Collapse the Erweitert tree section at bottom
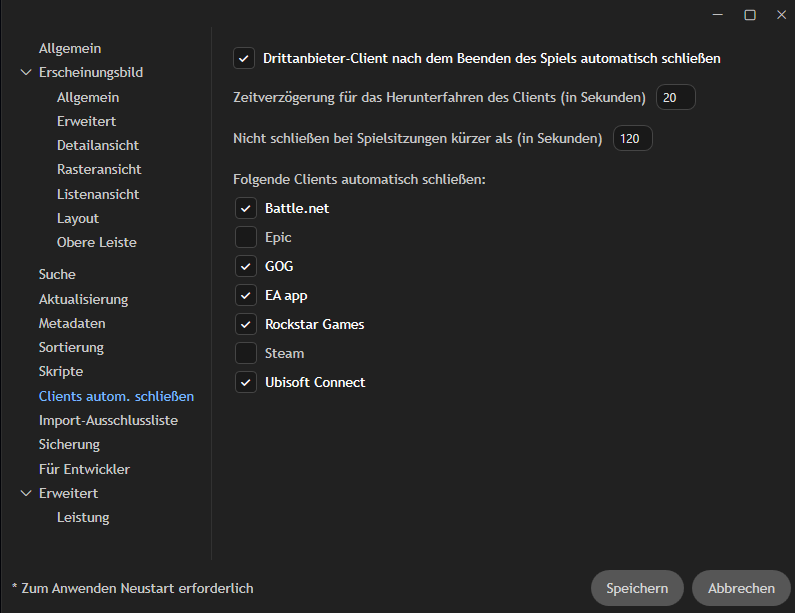 [x=26, y=493]
